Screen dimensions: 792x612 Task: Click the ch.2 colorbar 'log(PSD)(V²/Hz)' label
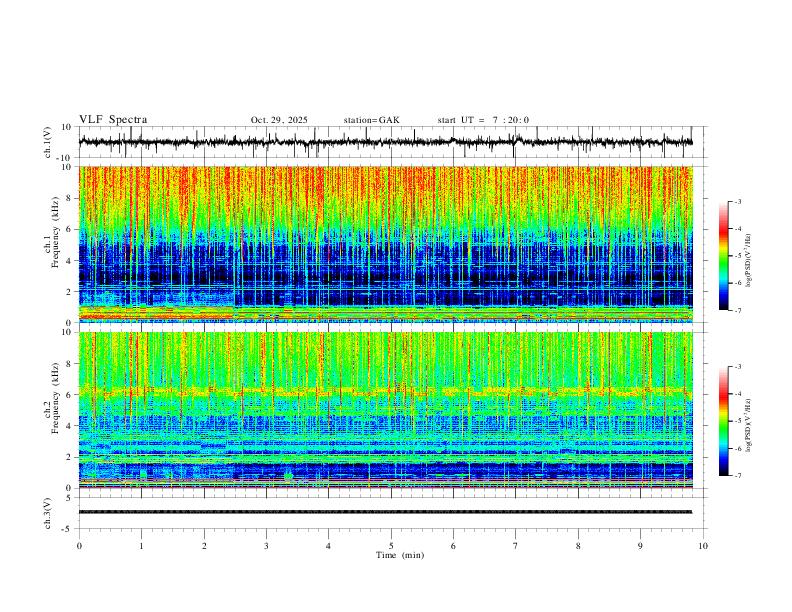tap(749, 425)
